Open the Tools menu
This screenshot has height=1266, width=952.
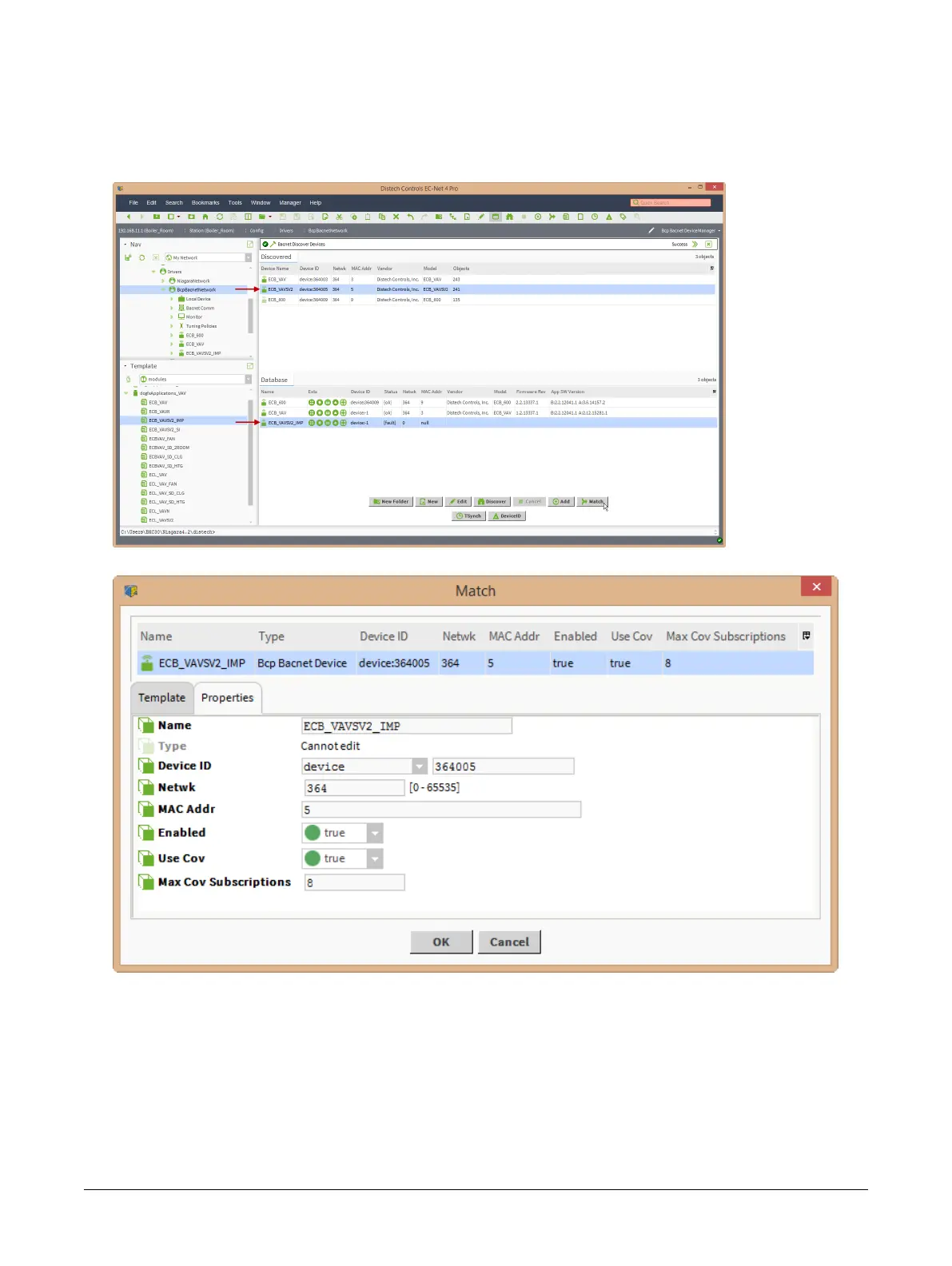click(x=235, y=203)
